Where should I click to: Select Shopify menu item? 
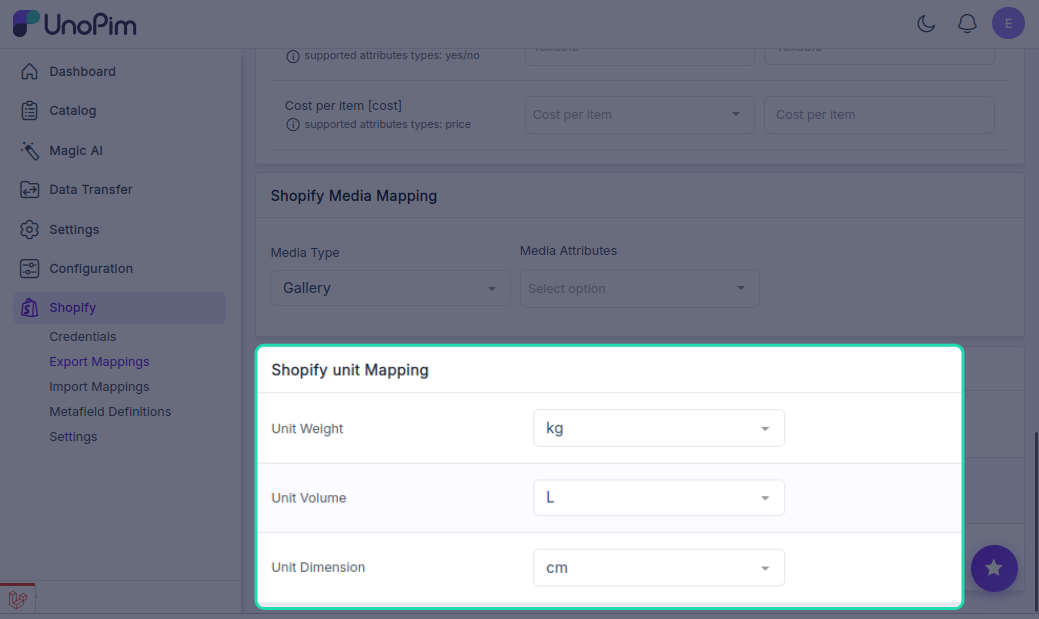[x=119, y=308]
